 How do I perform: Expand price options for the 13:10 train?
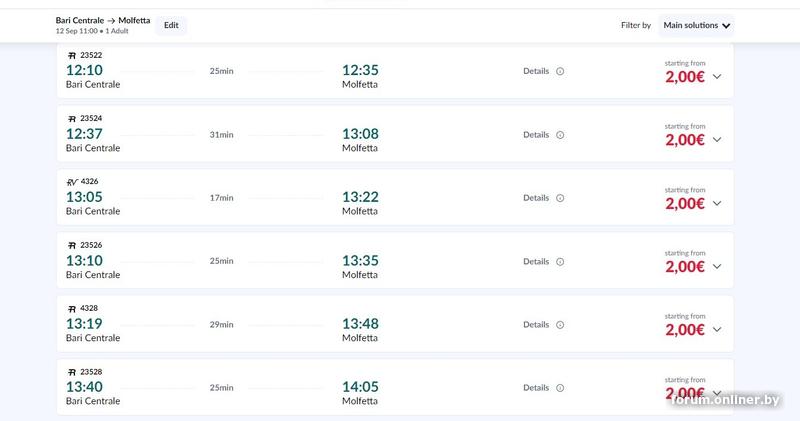tap(717, 266)
